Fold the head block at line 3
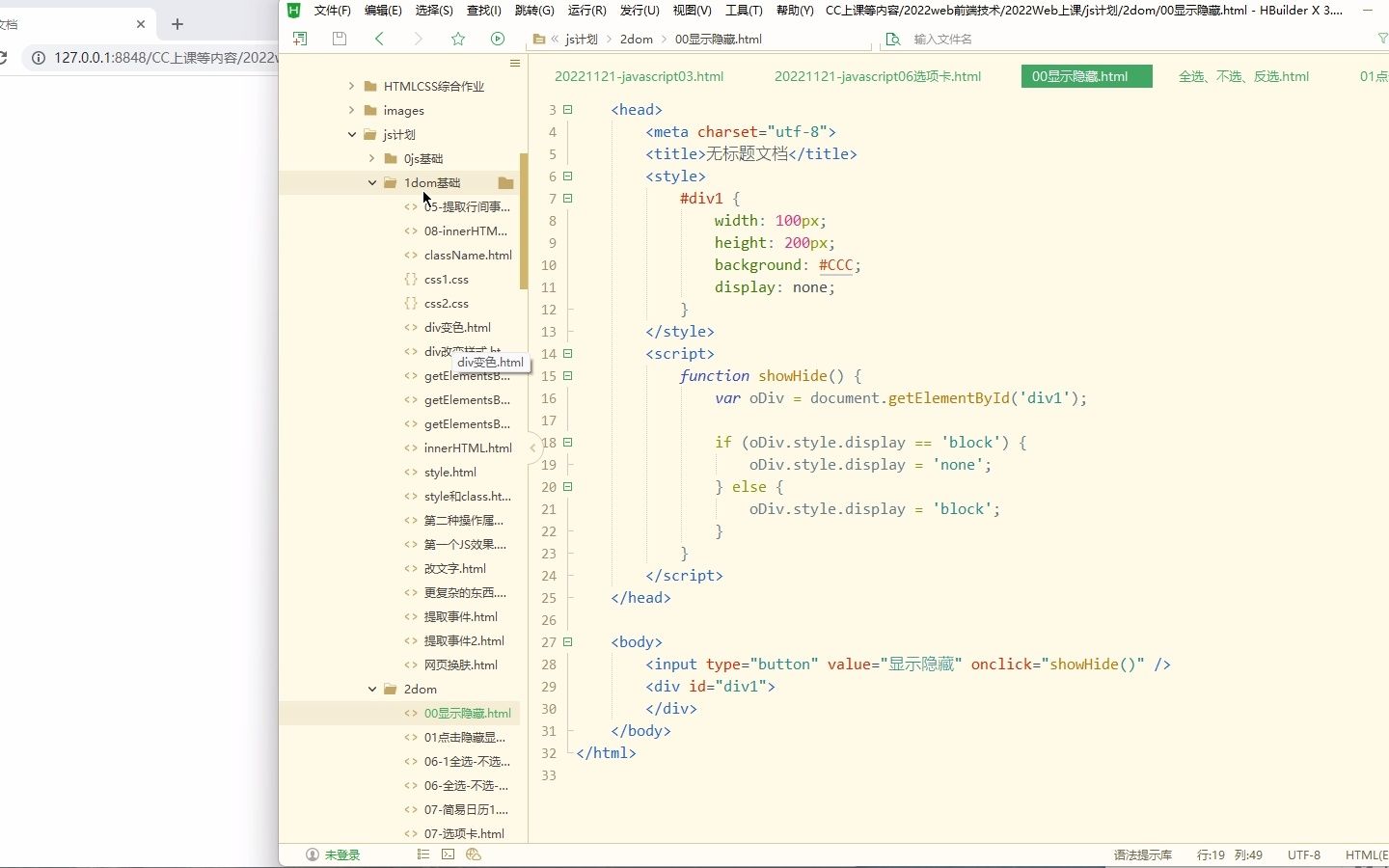The height and width of the screenshot is (868, 1389). pos(568,110)
